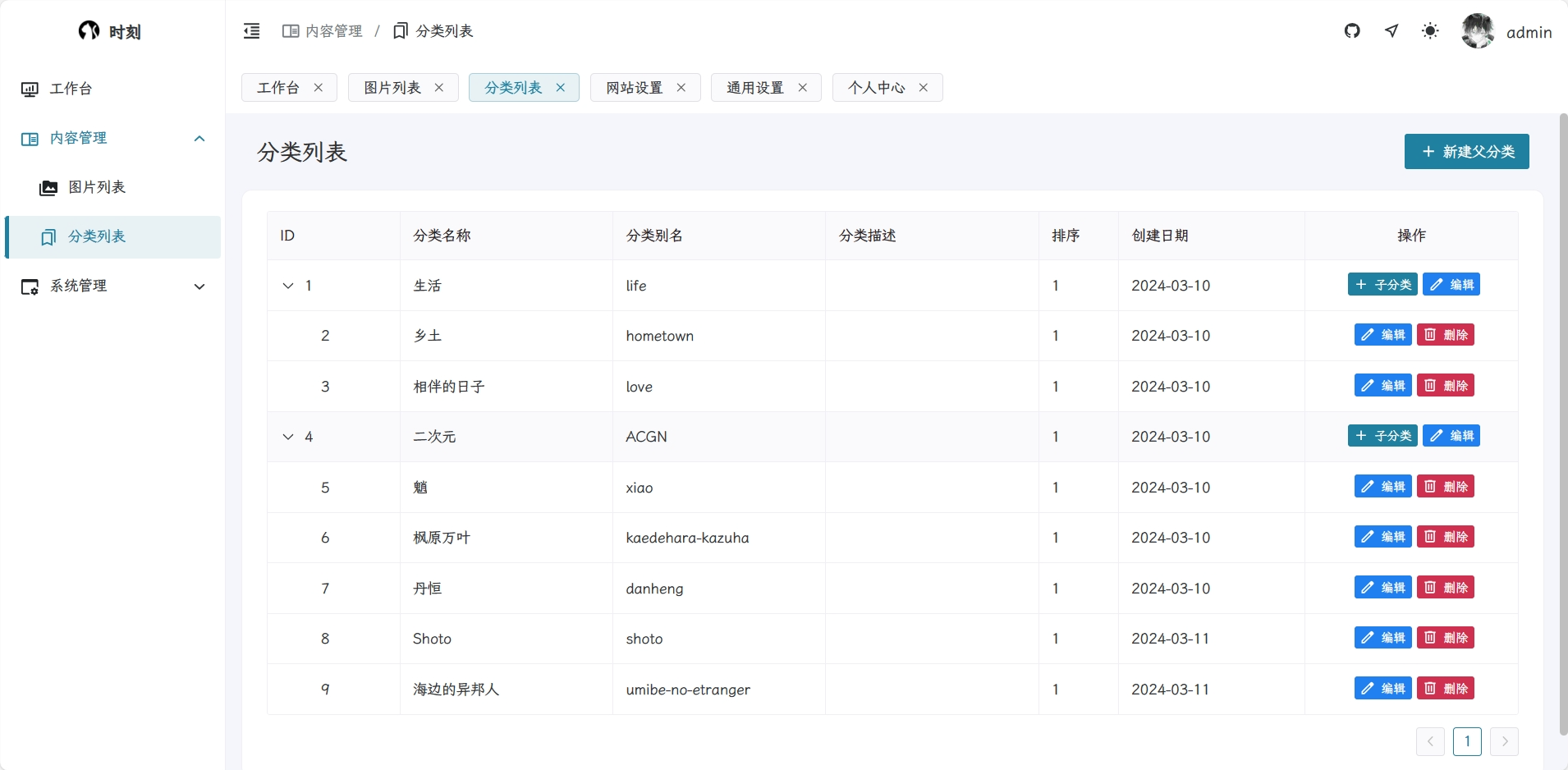Screen dimensions: 1568x770
Task: Delete the 相伴的日子 category
Action: (1446, 386)
